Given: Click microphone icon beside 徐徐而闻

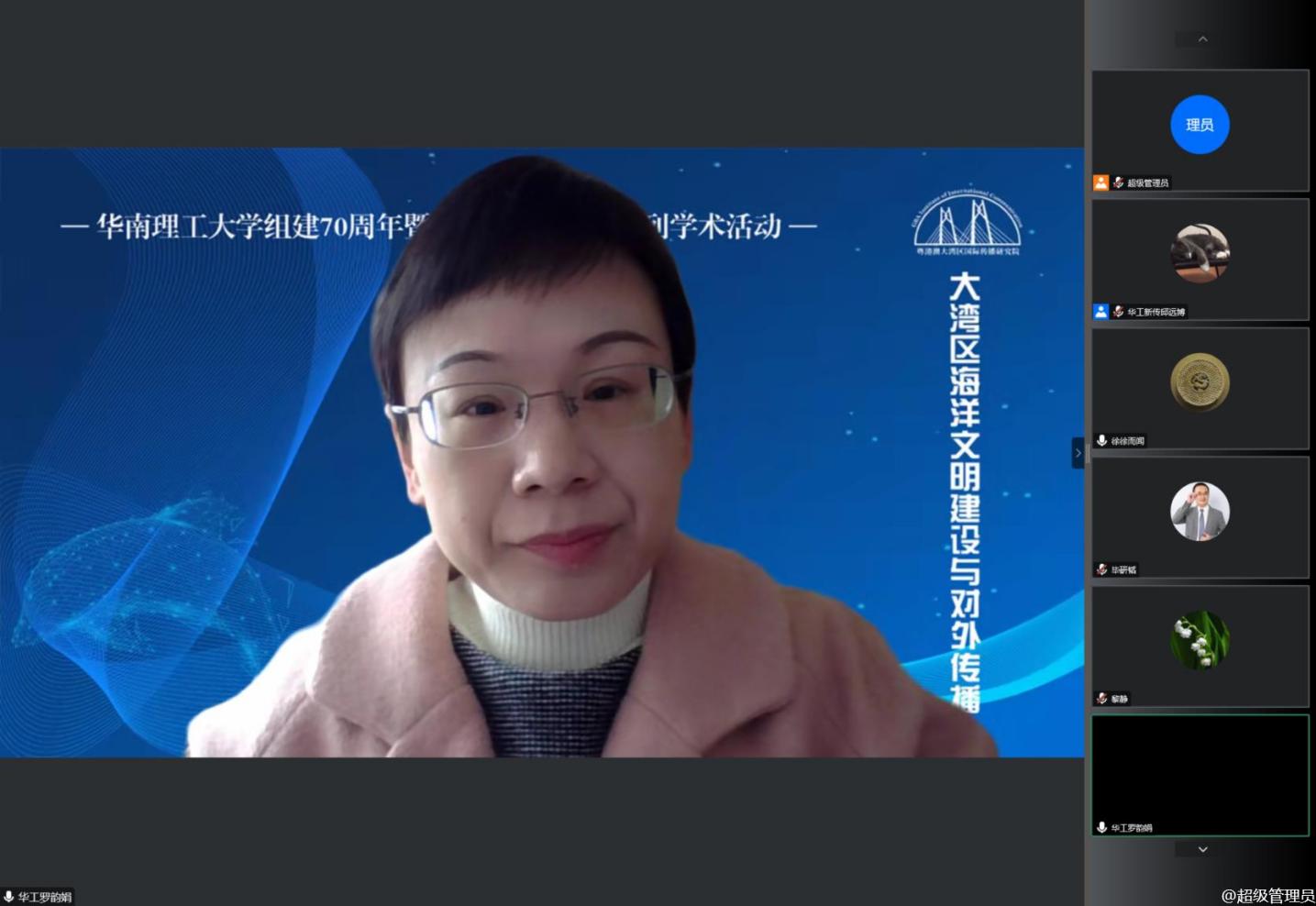Looking at the screenshot, I should 1101,441.
